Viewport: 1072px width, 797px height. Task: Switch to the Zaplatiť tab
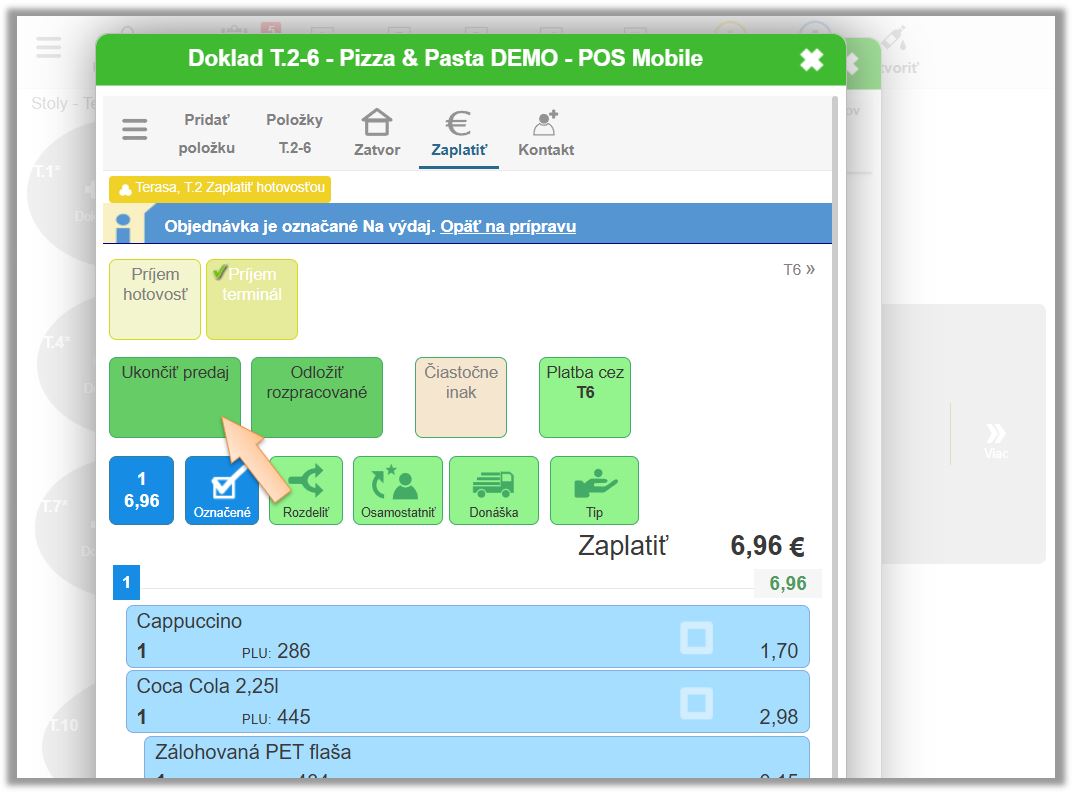coord(459,132)
